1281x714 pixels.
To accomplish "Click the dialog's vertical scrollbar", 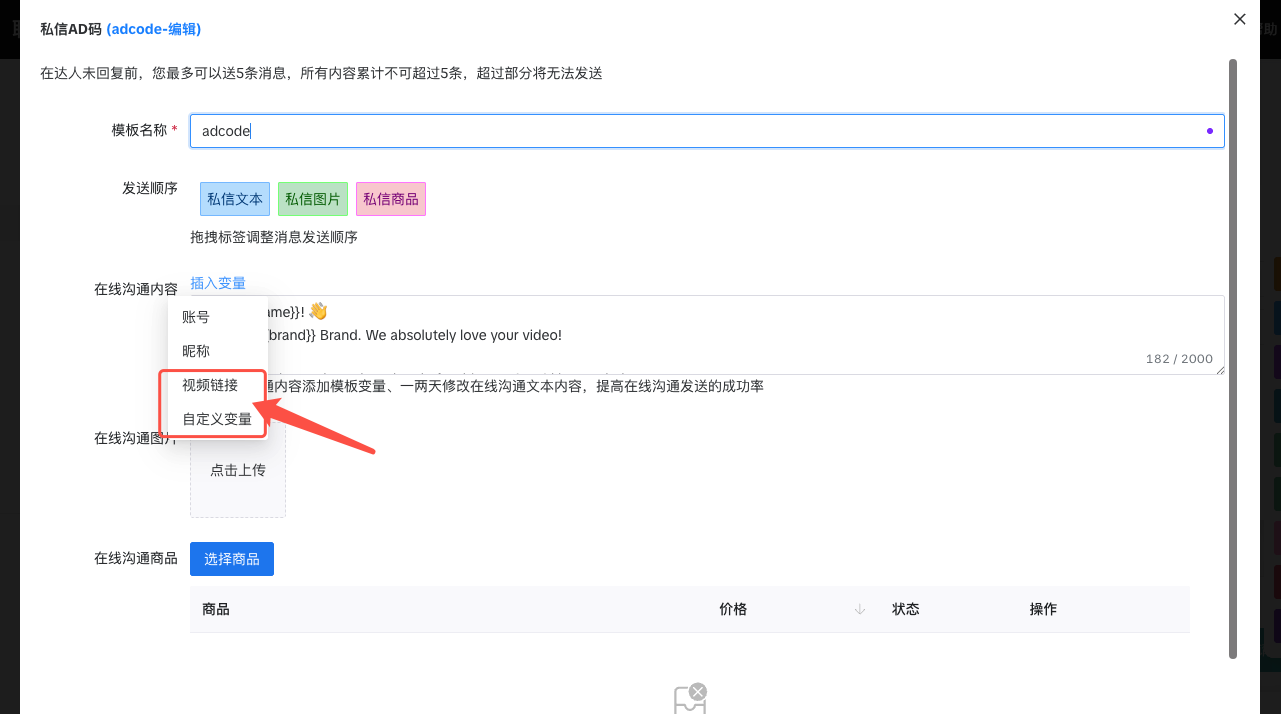I will click(x=1233, y=358).
